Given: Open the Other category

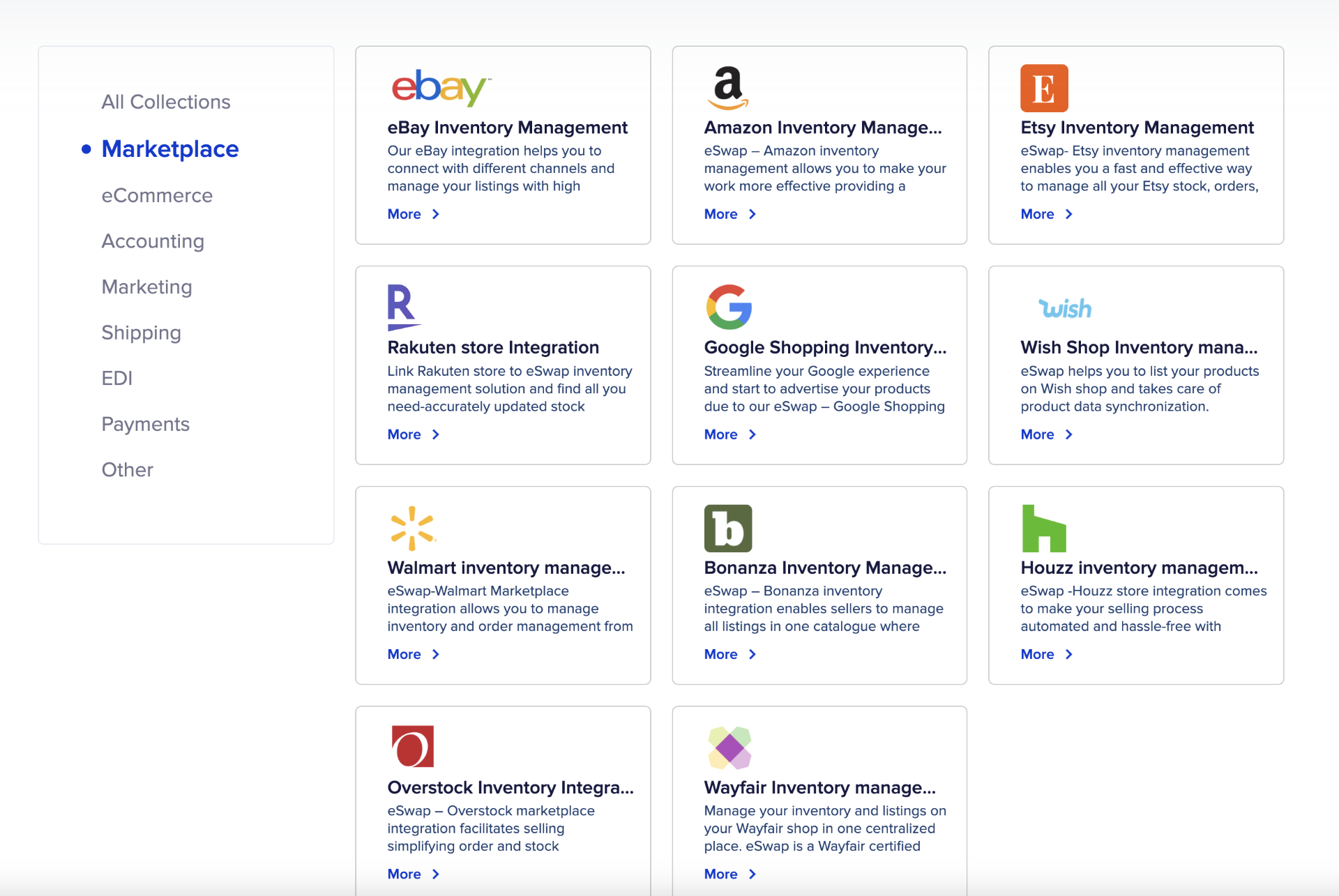Looking at the screenshot, I should [127, 469].
